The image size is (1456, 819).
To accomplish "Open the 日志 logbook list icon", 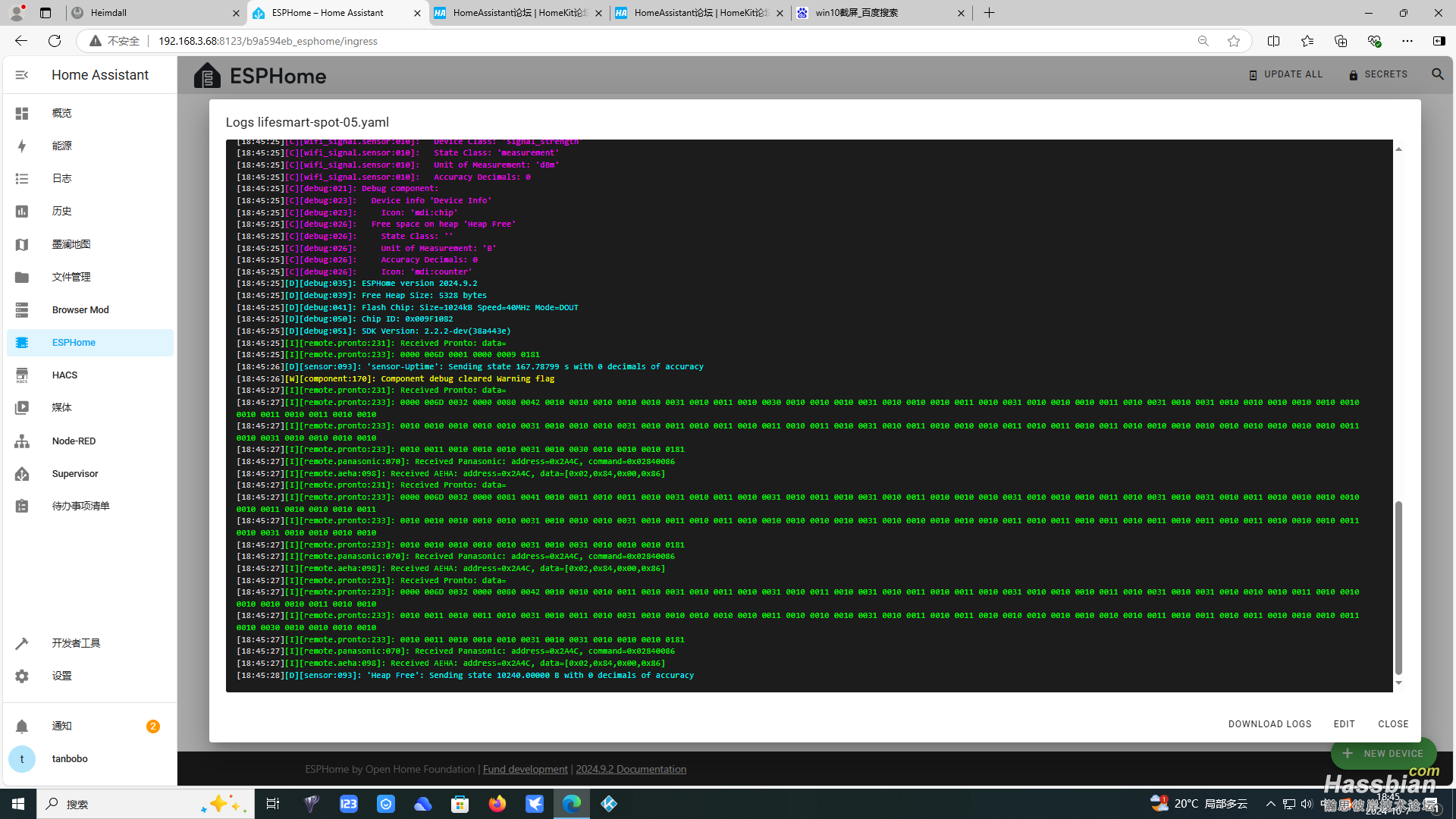I will pyautogui.click(x=22, y=178).
